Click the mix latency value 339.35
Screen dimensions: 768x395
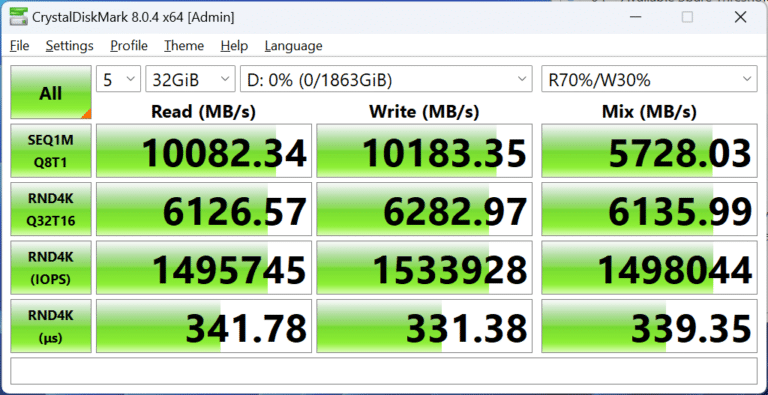click(x=649, y=326)
